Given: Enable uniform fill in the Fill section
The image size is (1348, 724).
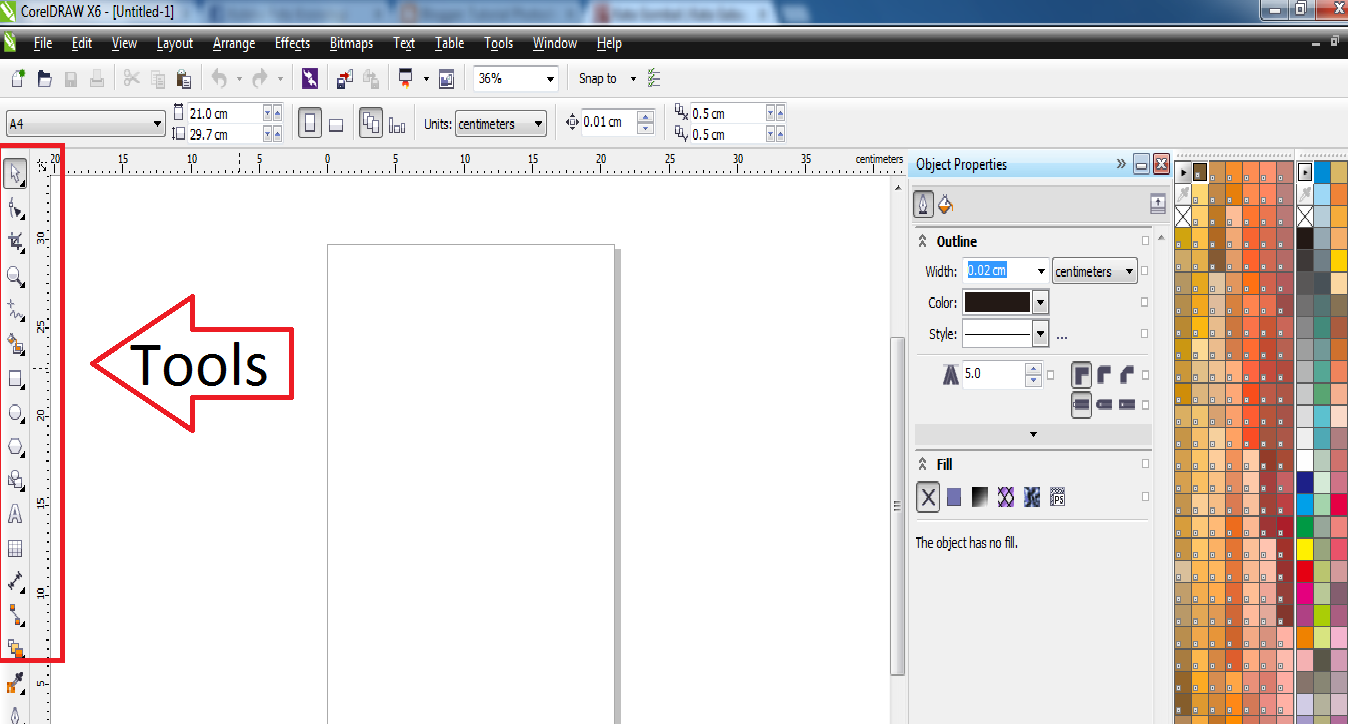Looking at the screenshot, I should pyautogui.click(x=953, y=497).
